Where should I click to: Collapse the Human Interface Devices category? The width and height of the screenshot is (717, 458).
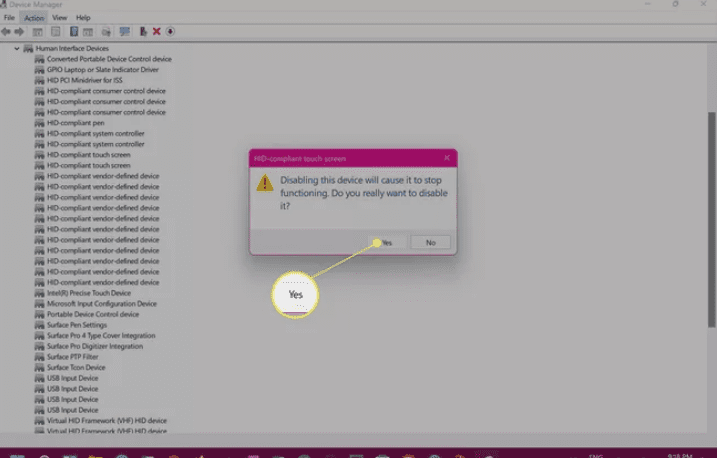click(17, 48)
